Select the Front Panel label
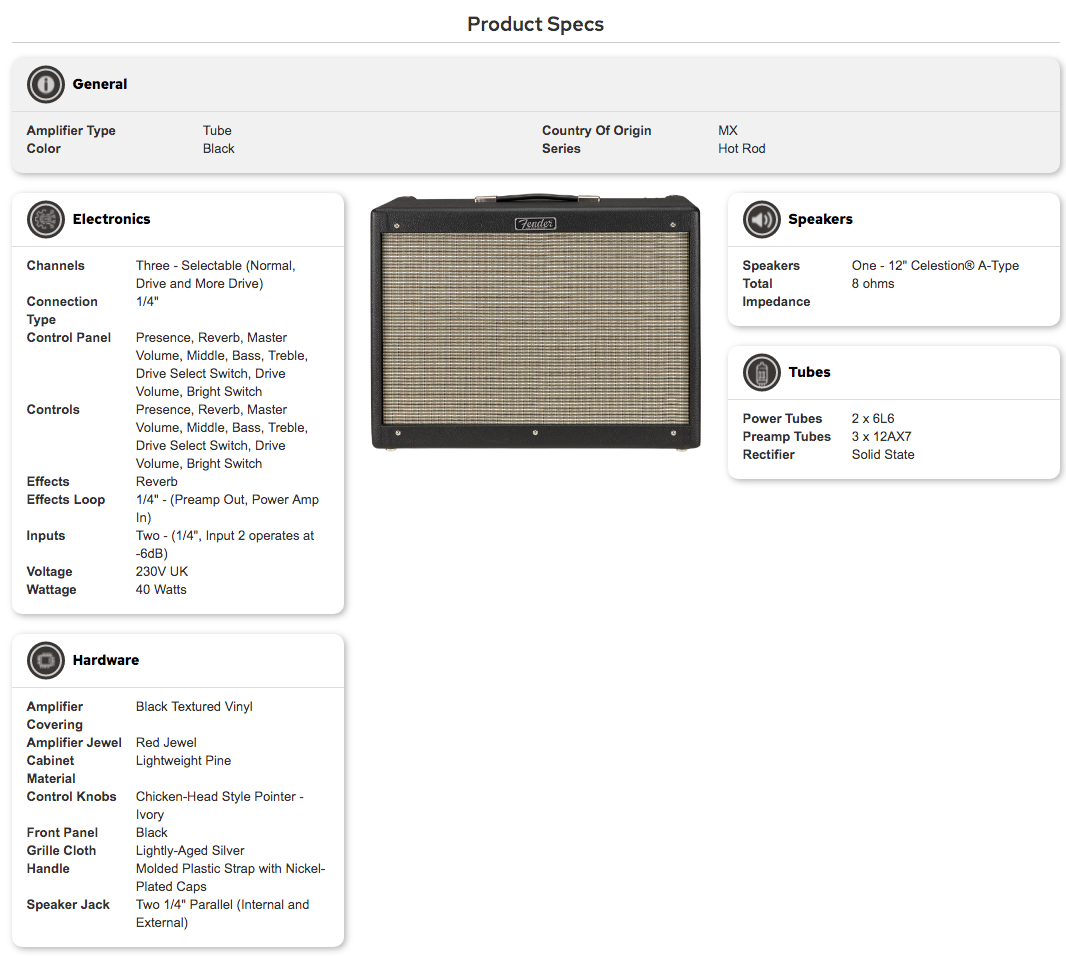 (x=62, y=833)
